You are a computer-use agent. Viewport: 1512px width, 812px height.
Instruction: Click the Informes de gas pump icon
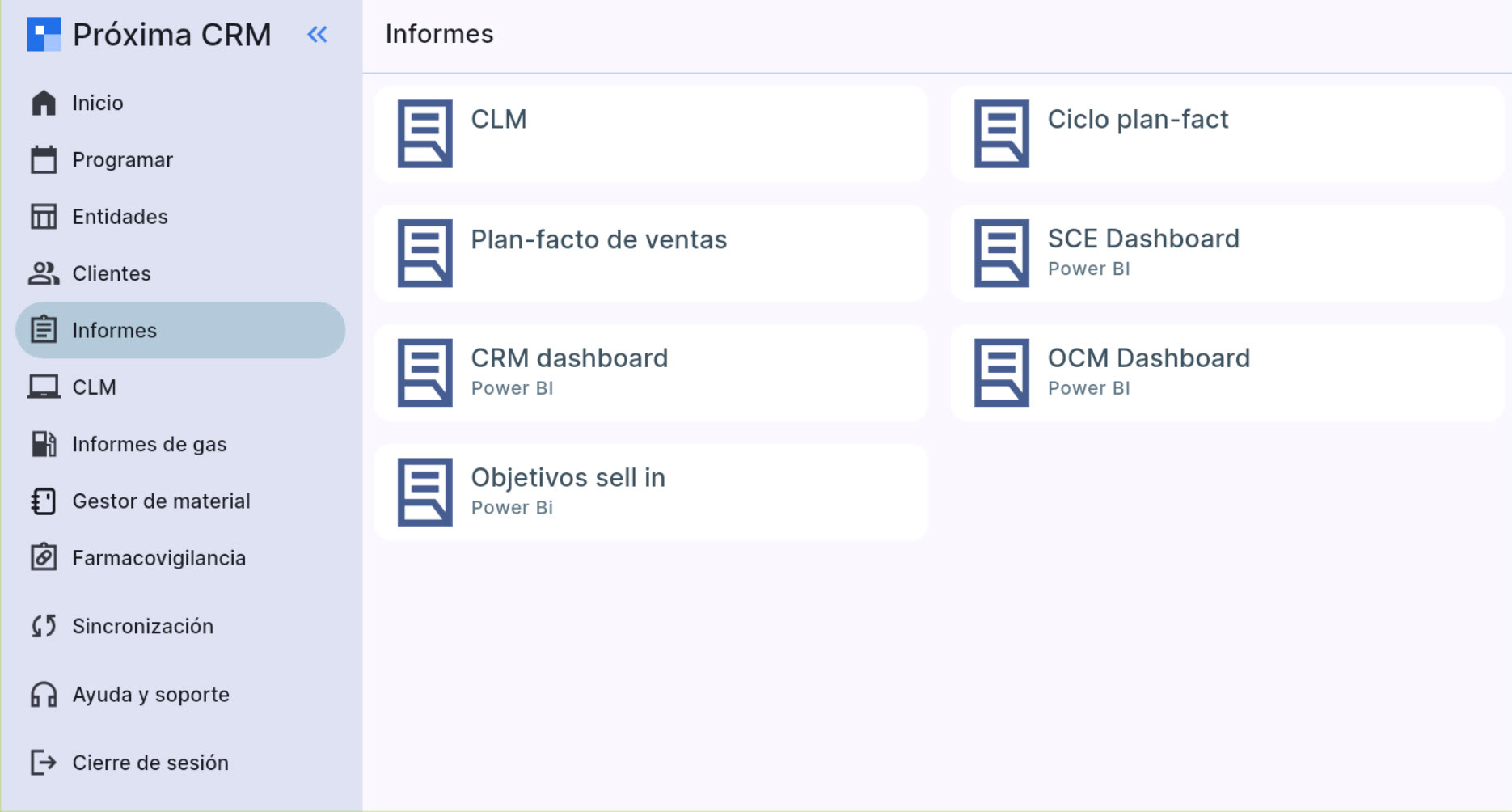pos(44,444)
